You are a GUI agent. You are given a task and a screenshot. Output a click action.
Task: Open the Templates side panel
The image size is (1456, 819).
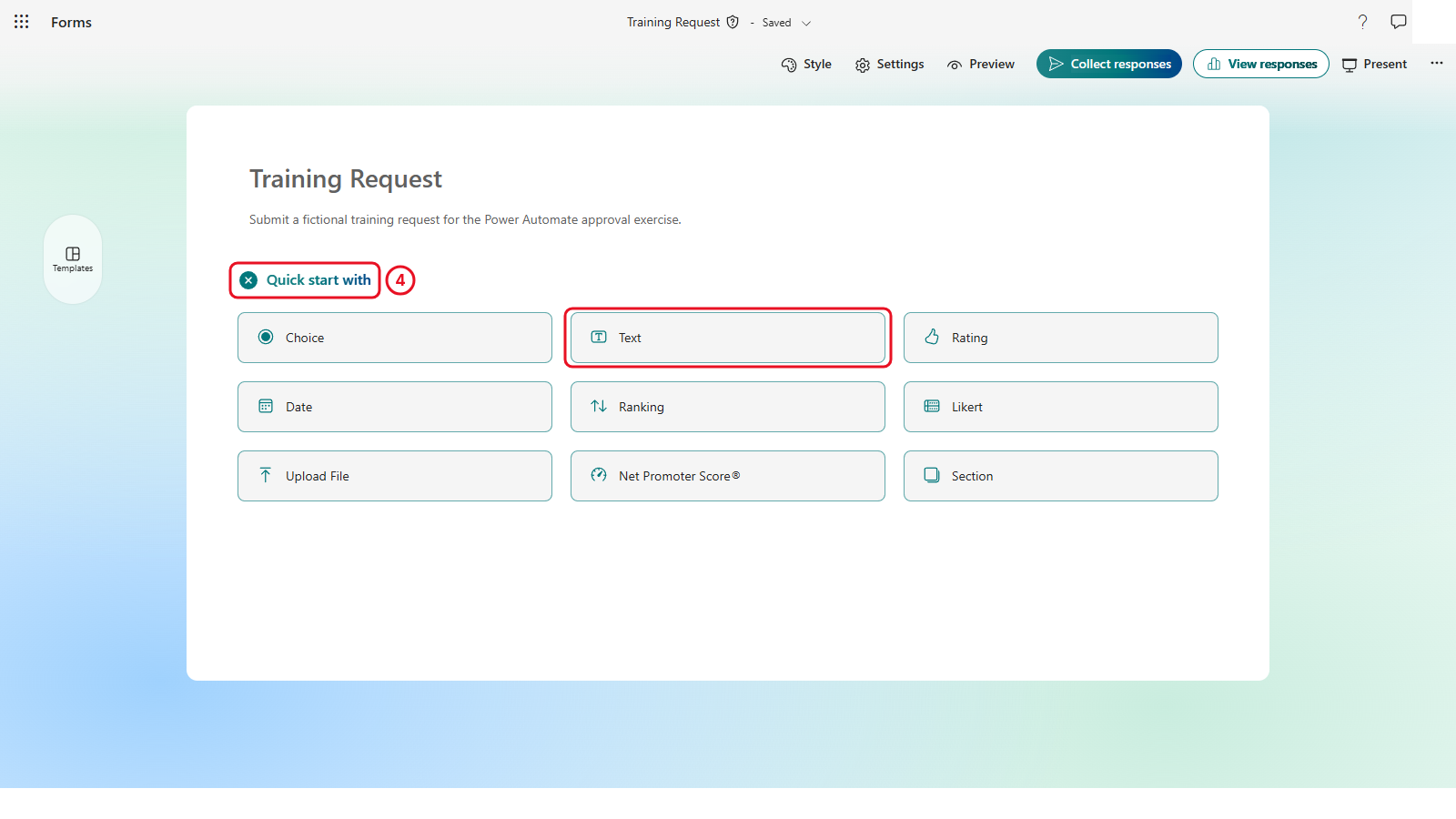coord(73,259)
